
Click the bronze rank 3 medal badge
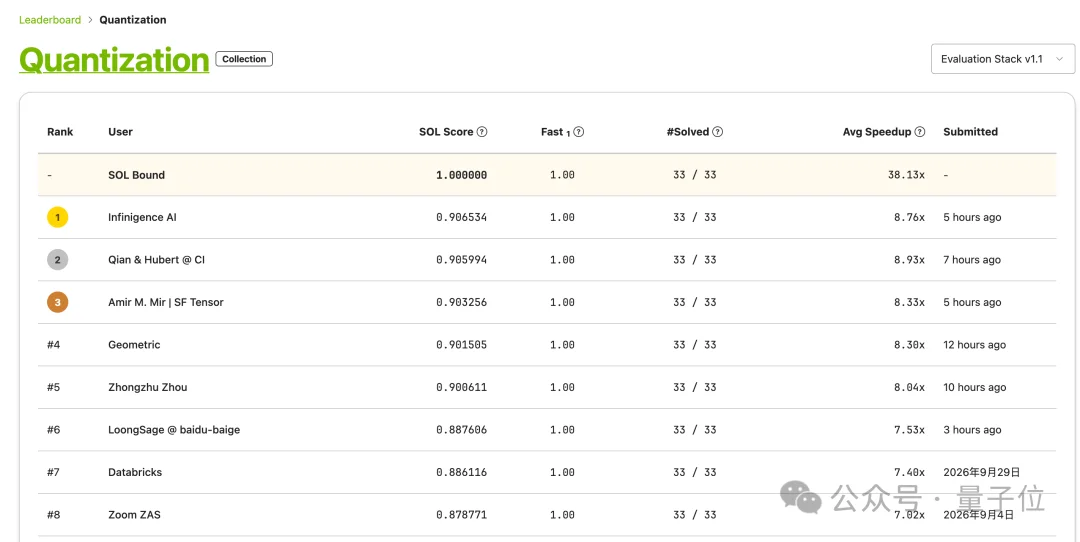coord(57,302)
